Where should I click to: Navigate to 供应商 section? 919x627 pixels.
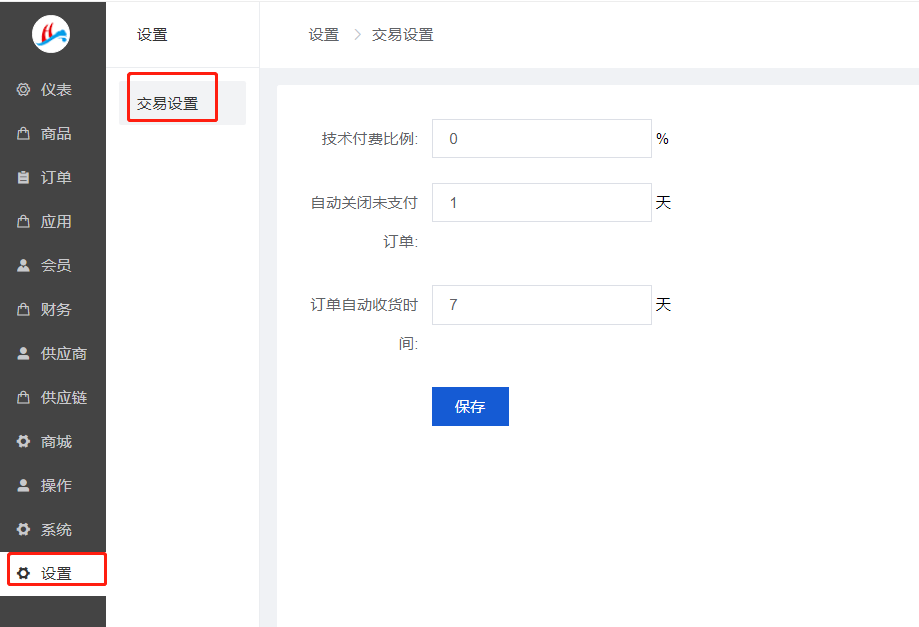pyautogui.click(x=53, y=353)
